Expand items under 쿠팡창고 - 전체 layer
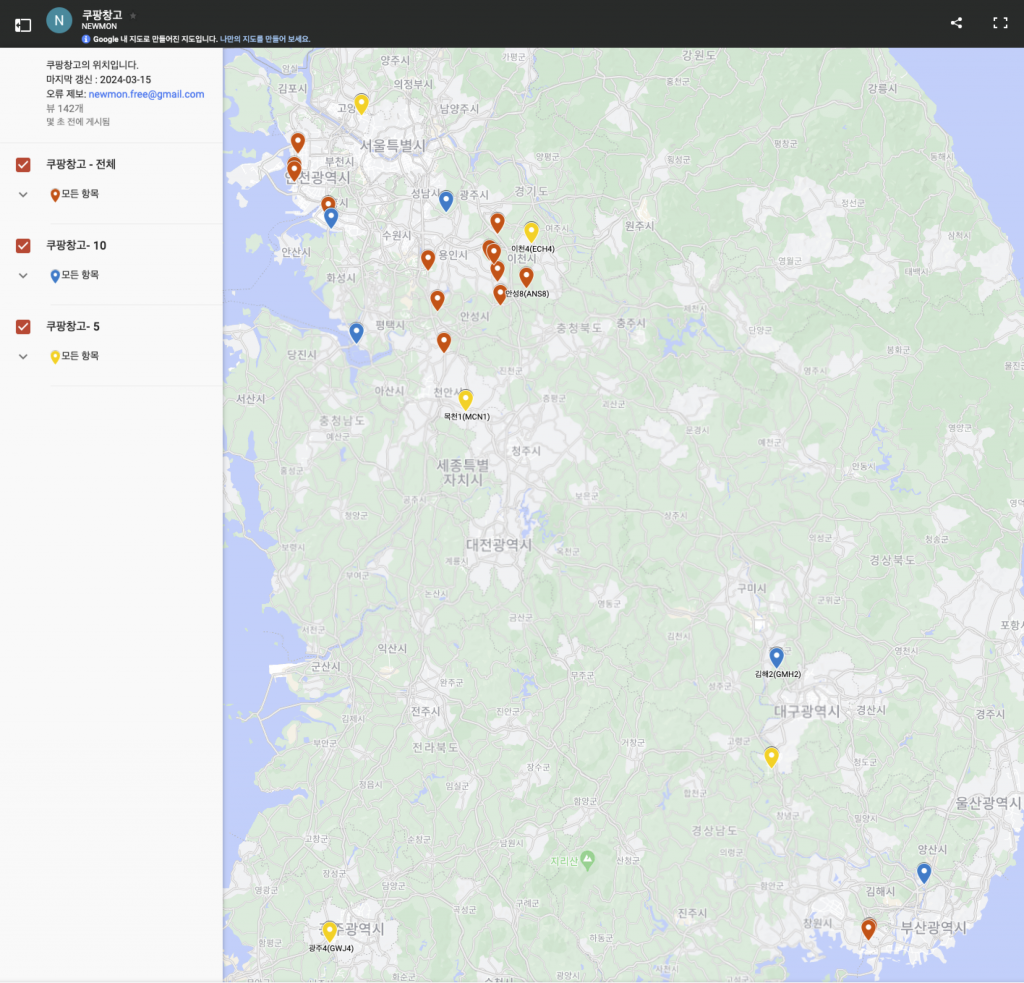This screenshot has width=1024, height=983. [x=23, y=194]
